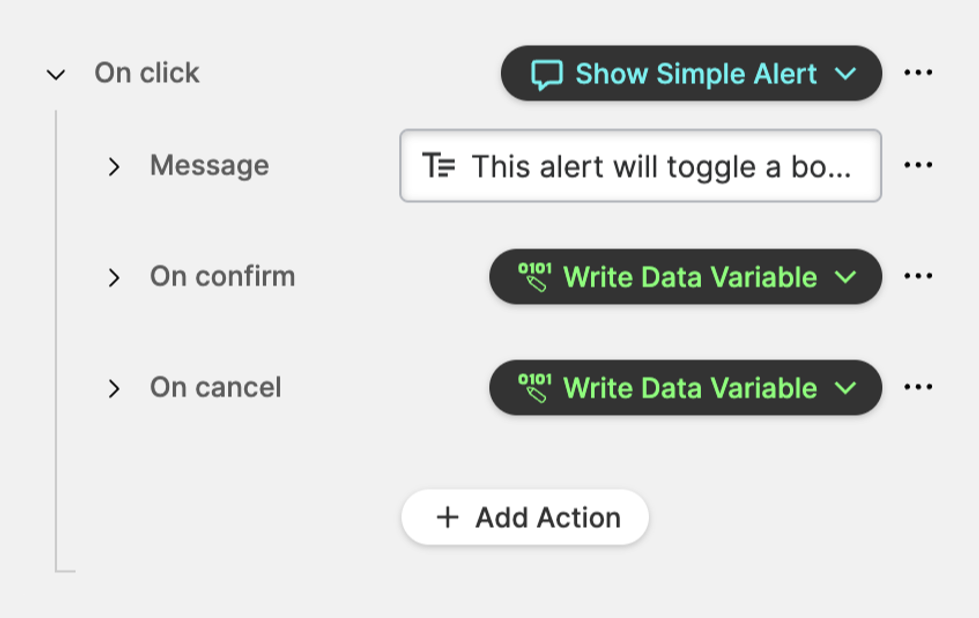Open the three-dot menu for On confirm
This screenshot has width=979, height=618.
point(918,277)
